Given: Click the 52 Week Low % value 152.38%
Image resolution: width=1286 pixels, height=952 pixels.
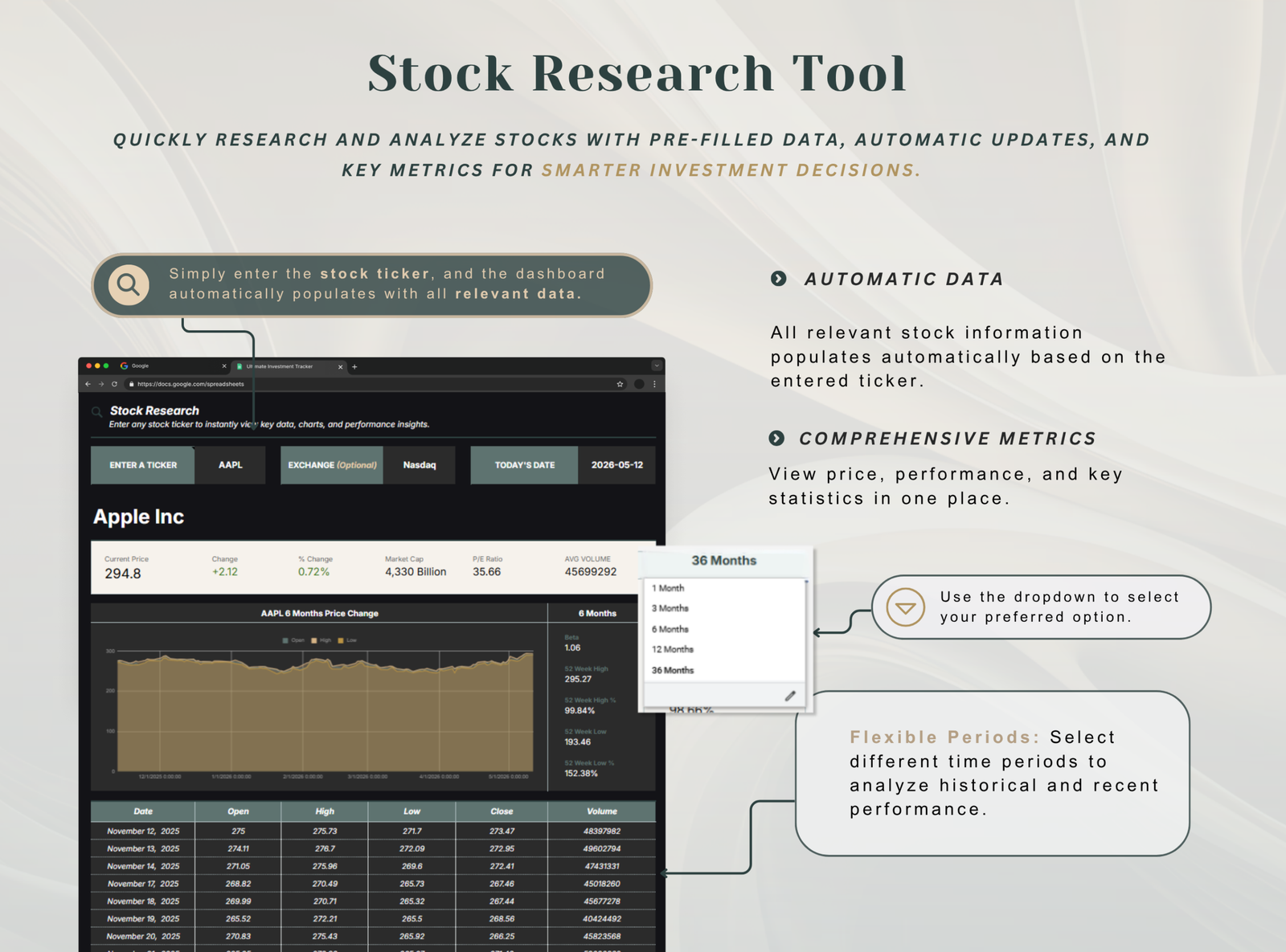Looking at the screenshot, I should pos(581,773).
